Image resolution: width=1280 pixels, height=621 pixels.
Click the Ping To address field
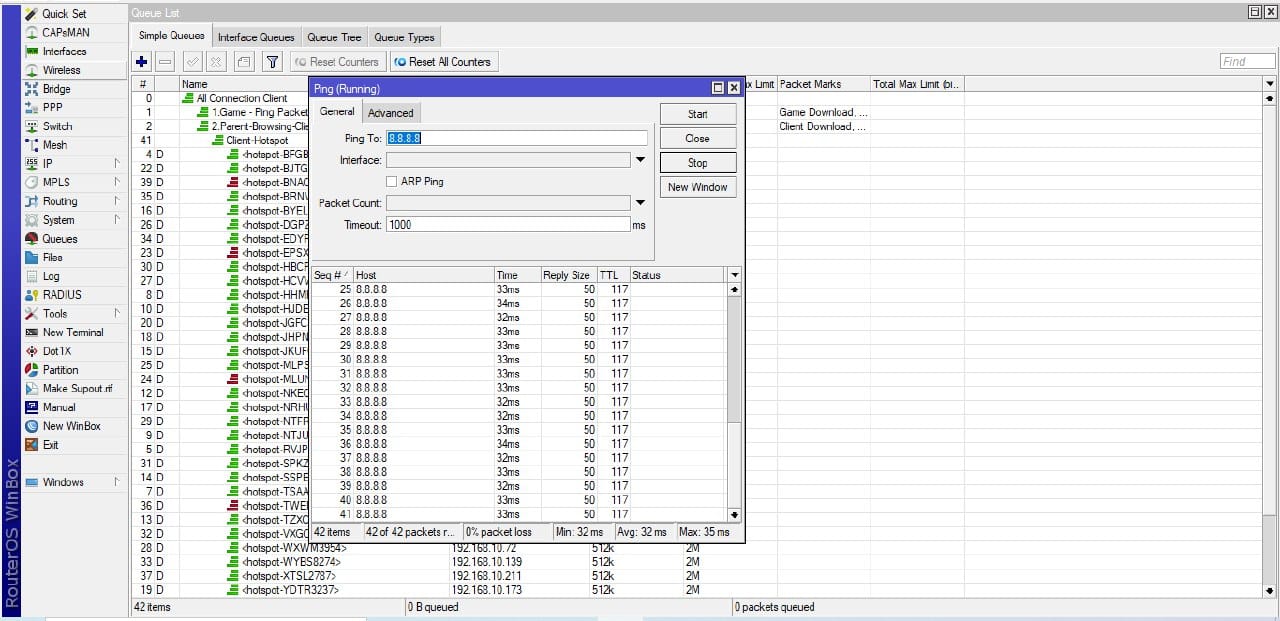coord(517,138)
